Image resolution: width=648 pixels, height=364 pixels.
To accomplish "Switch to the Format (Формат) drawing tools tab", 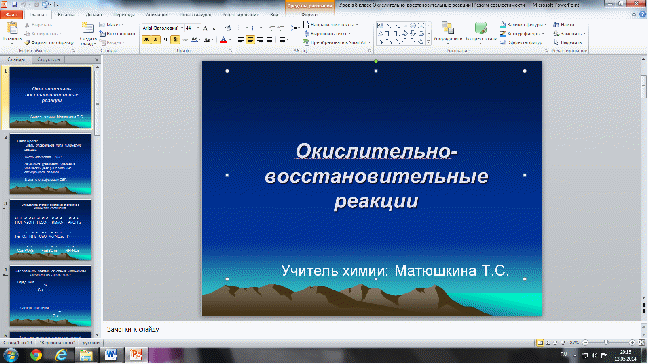I will tap(310, 14).
